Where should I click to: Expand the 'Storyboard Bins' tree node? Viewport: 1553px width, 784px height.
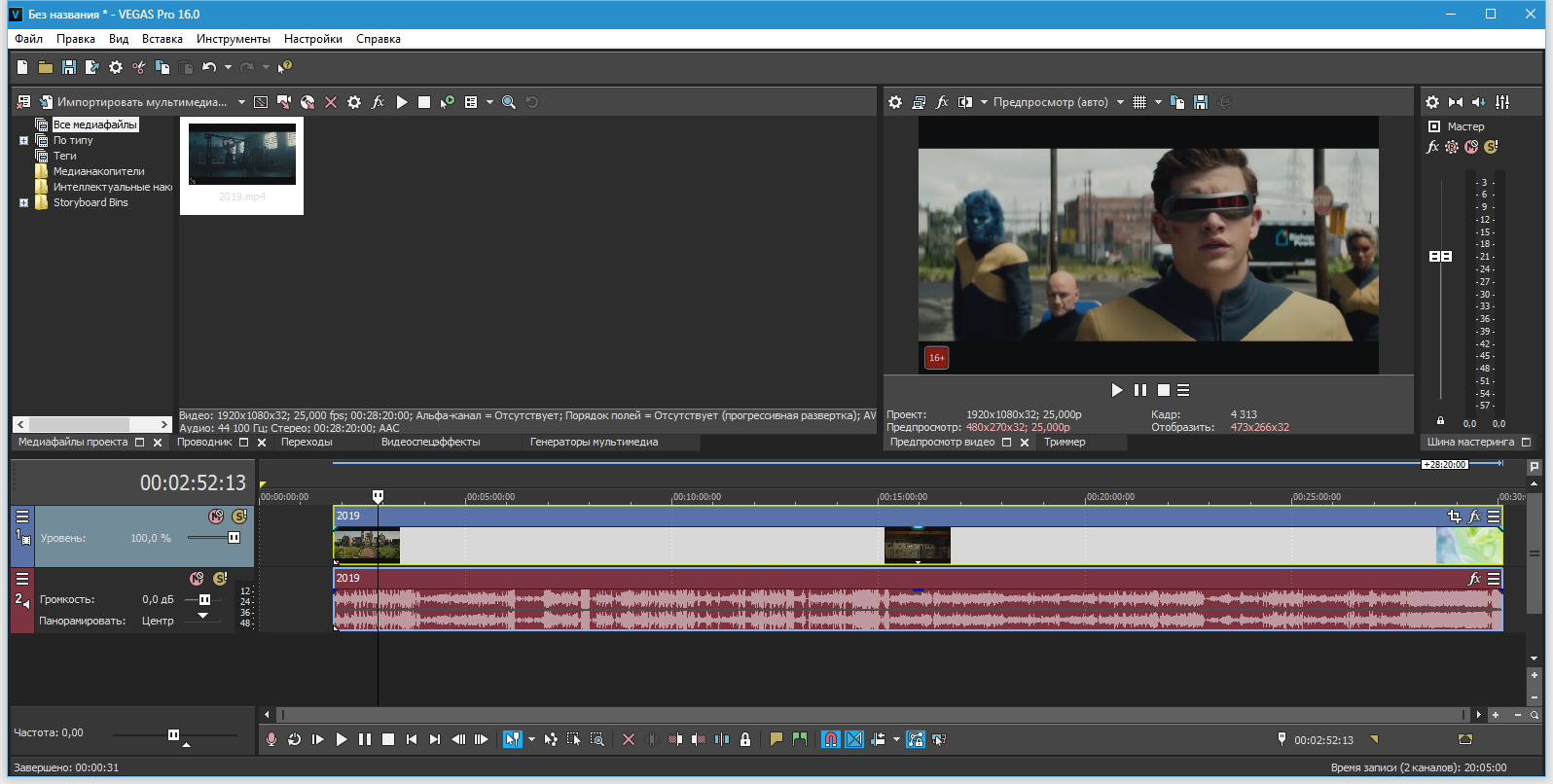point(23,202)
